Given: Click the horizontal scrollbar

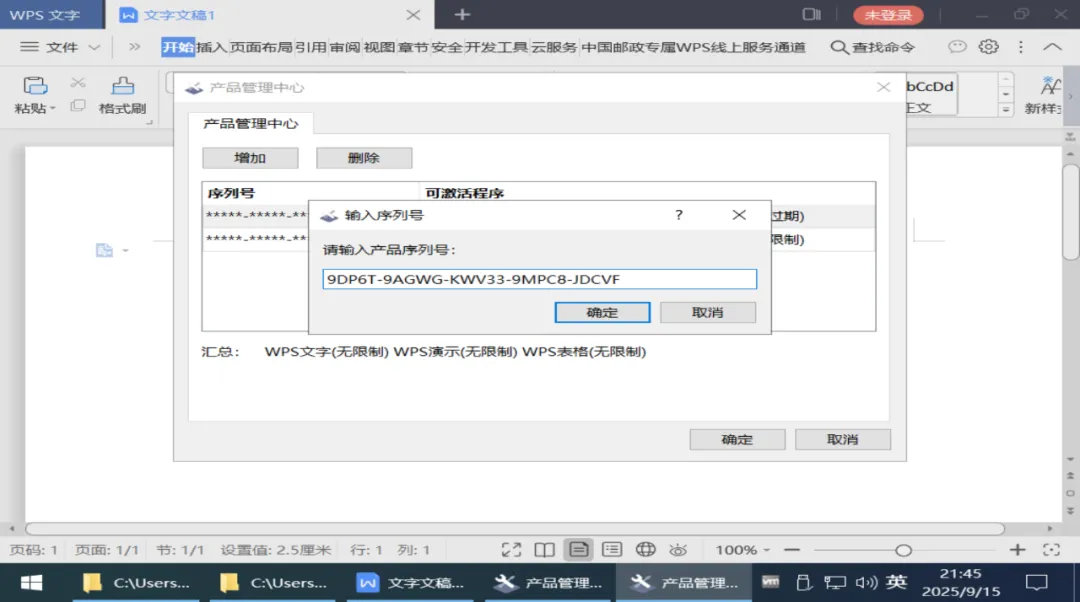Looking at the screenshot, I should tap(515, 529).
